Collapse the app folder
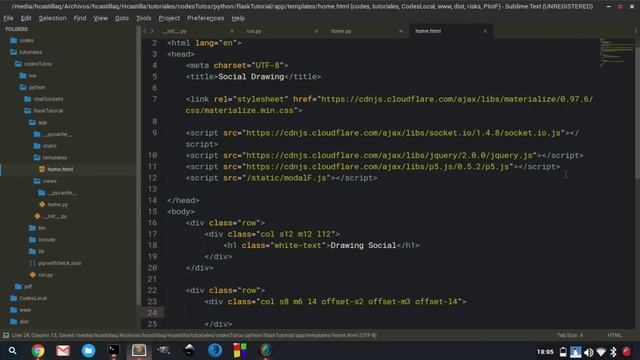The width and height of the screenshot is (640, 360). (38, 122)
